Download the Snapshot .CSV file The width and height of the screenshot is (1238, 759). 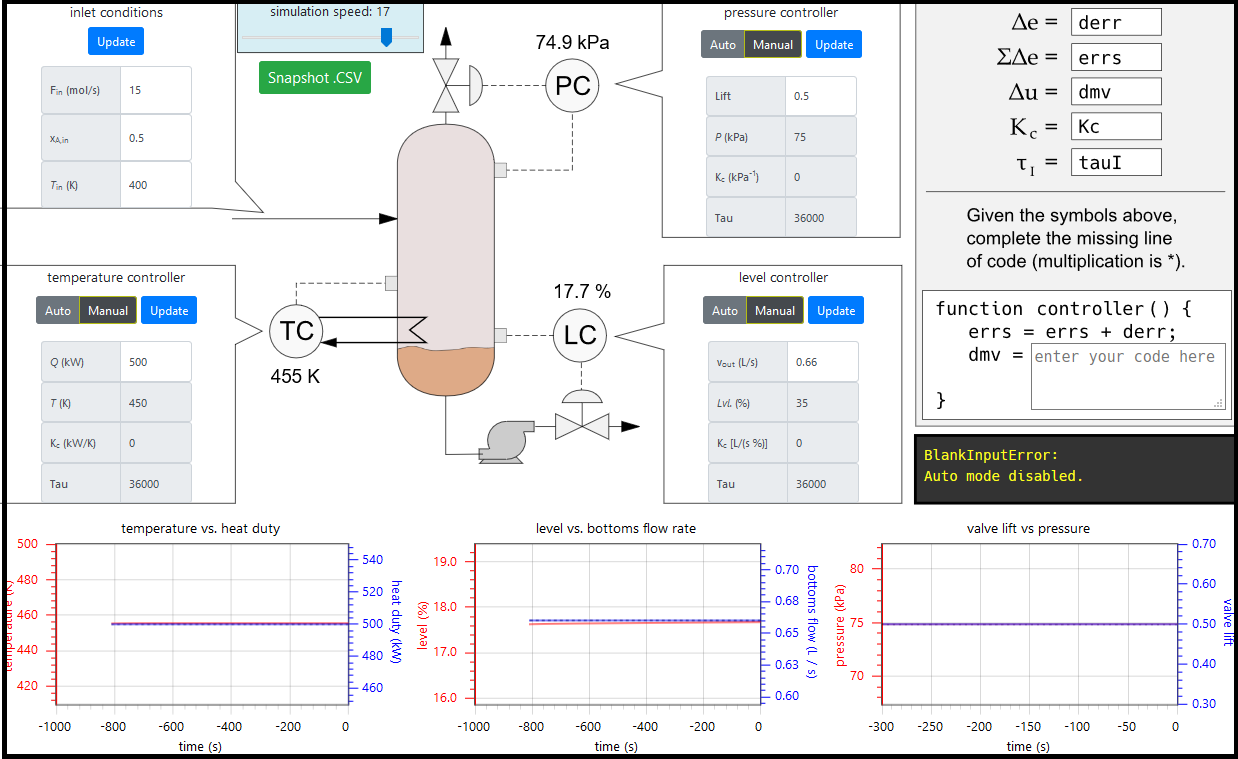[315, 78]
